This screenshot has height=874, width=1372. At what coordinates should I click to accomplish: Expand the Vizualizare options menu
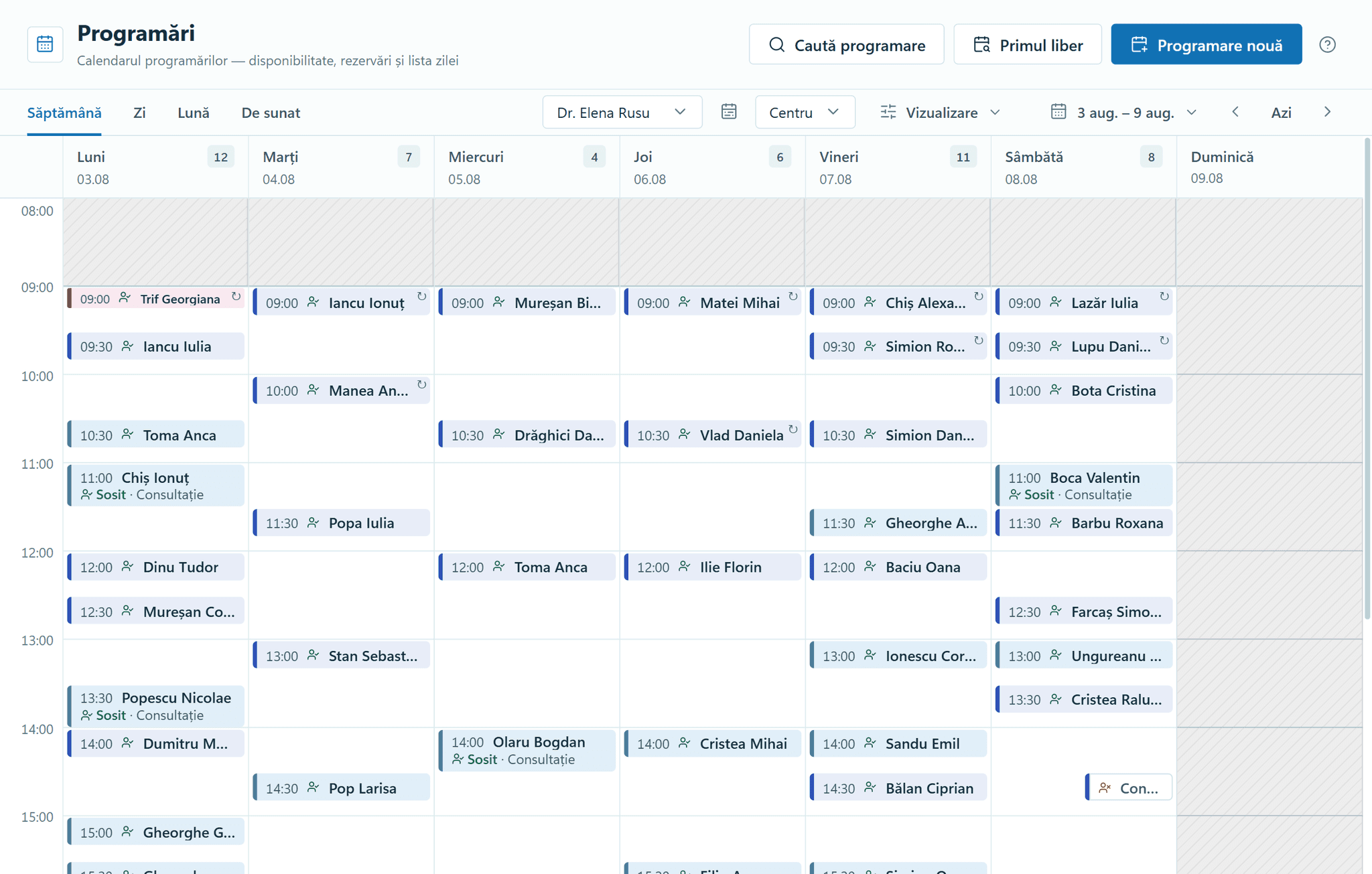[x=940, y=112]
